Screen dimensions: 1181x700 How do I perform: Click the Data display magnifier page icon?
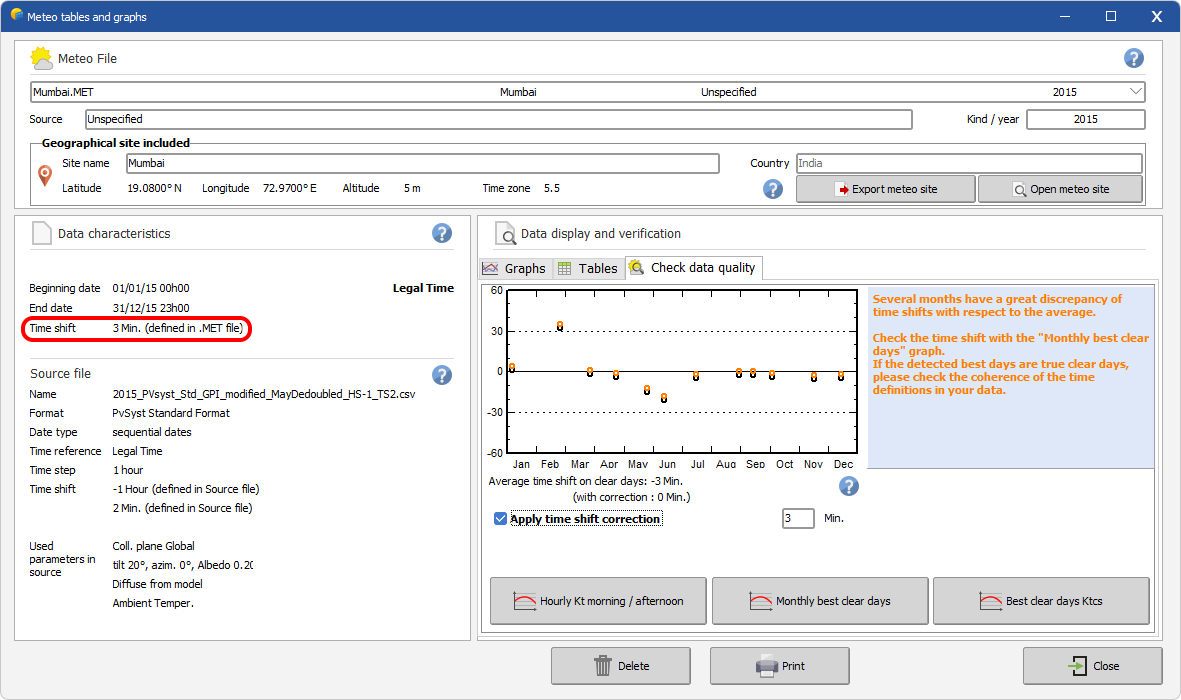[505, 234]
